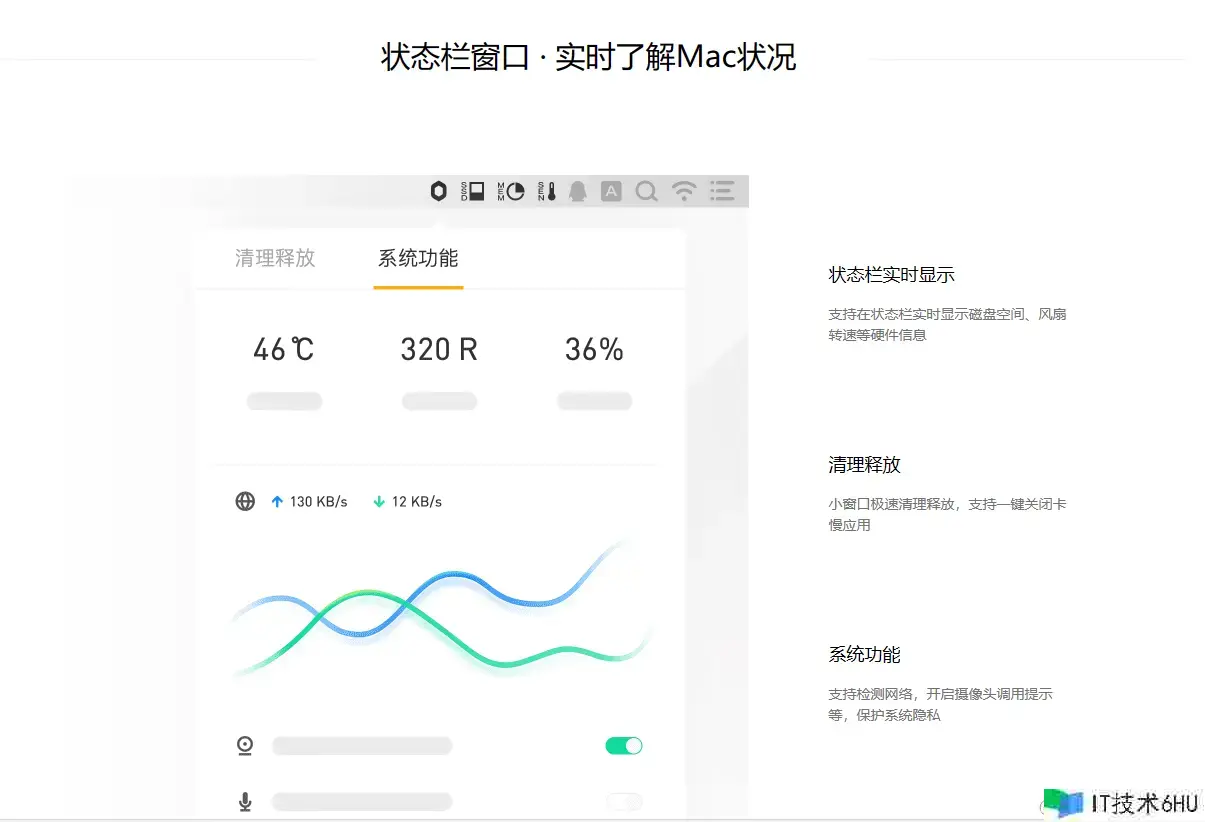Click the microphone icon in the list
Screen dimensions: 1205x822
tap(245, 802)
